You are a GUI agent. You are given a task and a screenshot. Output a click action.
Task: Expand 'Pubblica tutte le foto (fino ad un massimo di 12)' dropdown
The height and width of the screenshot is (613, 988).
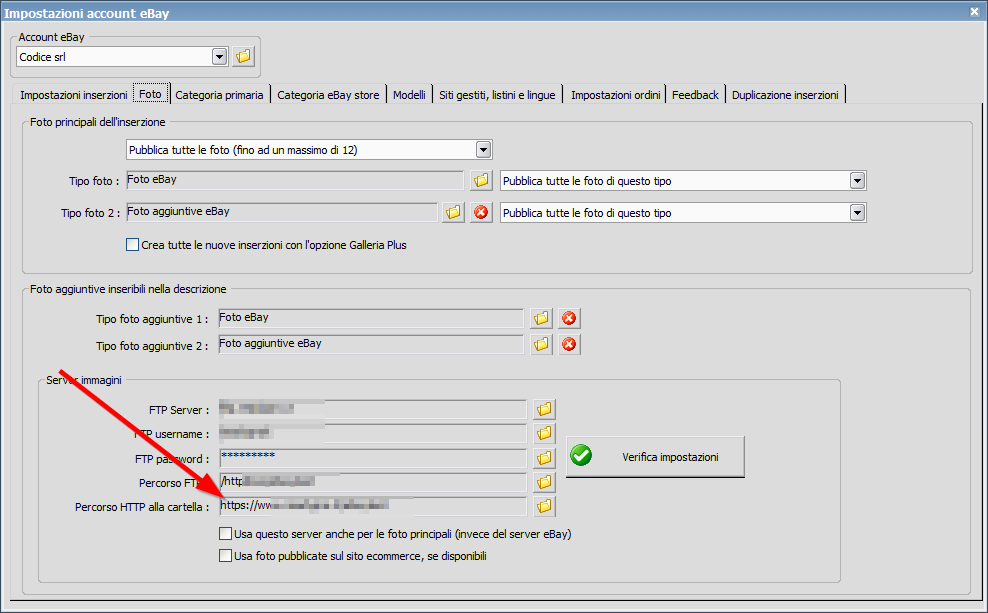(x=483, y=150)
